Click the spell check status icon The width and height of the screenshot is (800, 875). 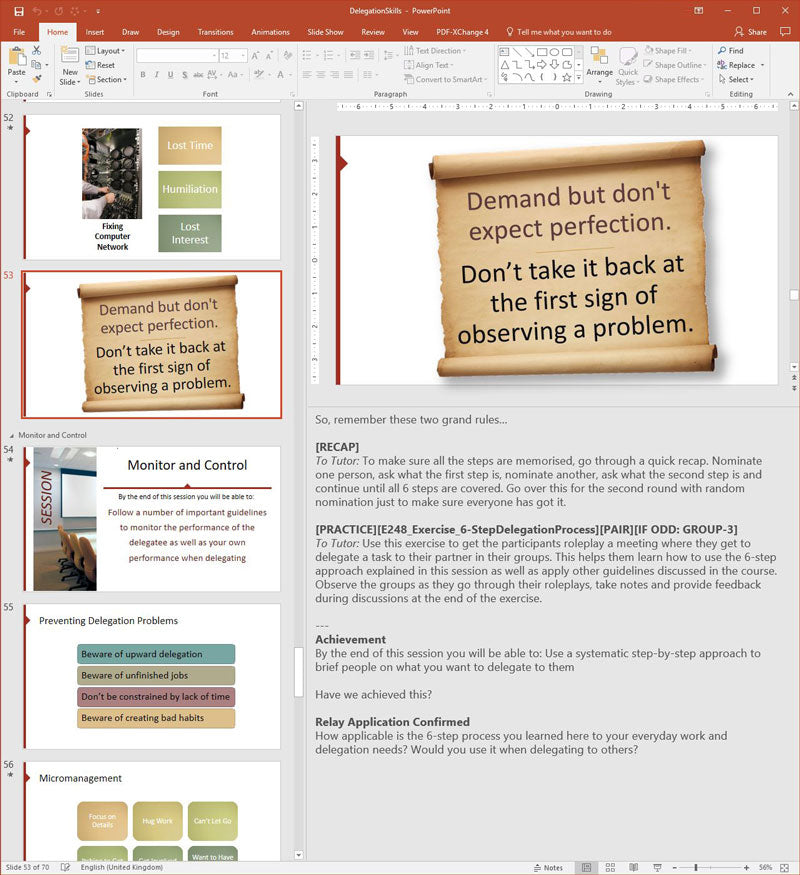click(x=65, y=867)
